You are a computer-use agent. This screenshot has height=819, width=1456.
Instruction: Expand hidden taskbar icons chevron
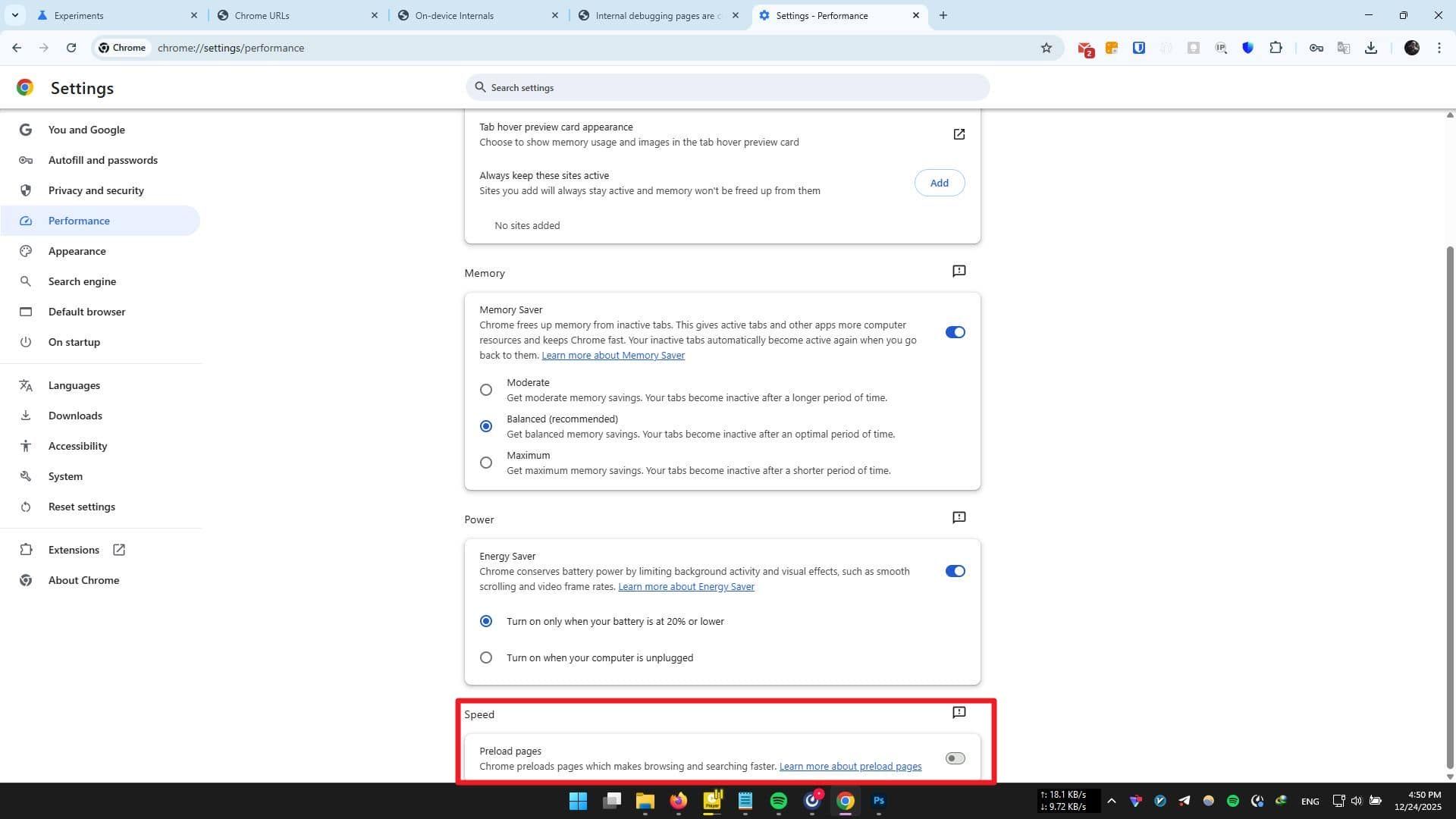tap(1111, 801)
